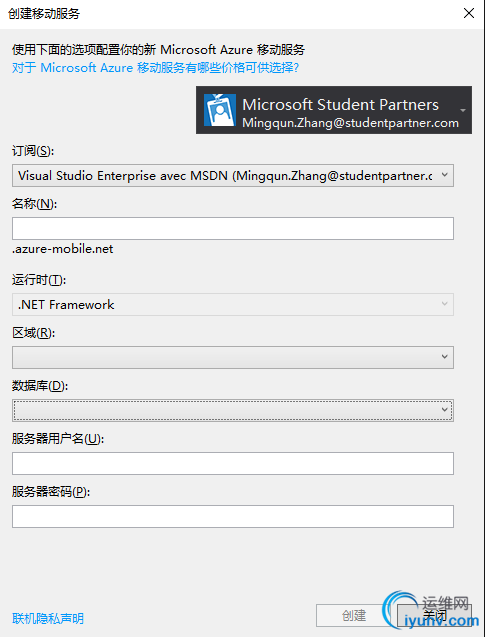485x637 pixels.
Task: Focus the 服务器用户名 username field
Action: (x=233, y=464)
